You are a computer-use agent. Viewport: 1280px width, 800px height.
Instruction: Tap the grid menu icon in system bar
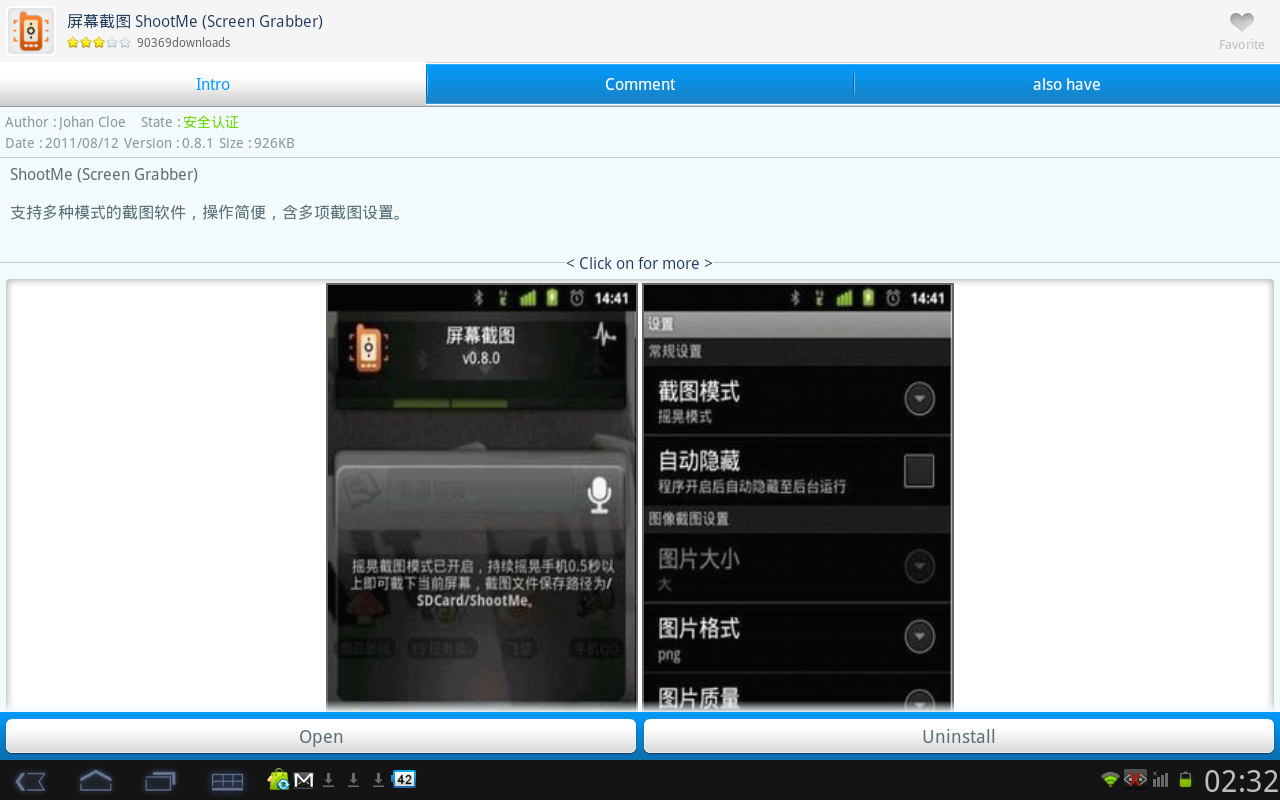point(227,781)
